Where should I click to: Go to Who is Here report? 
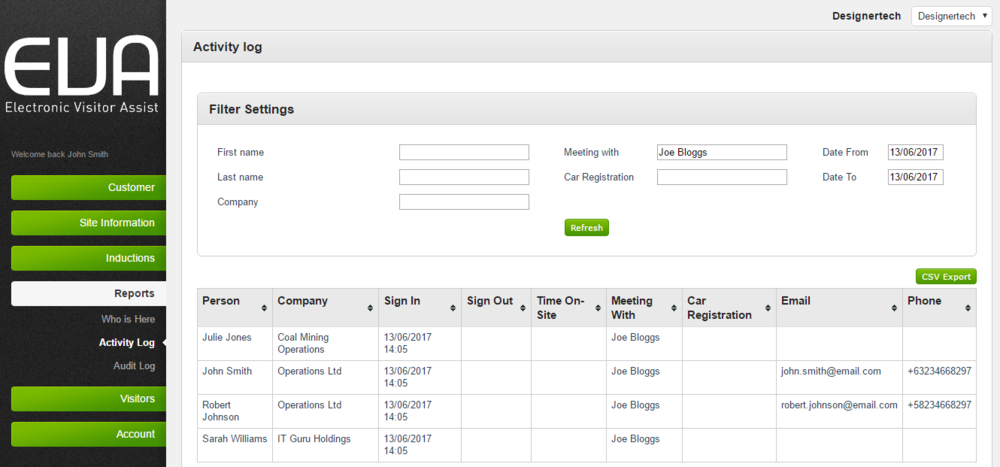point(128,319)
